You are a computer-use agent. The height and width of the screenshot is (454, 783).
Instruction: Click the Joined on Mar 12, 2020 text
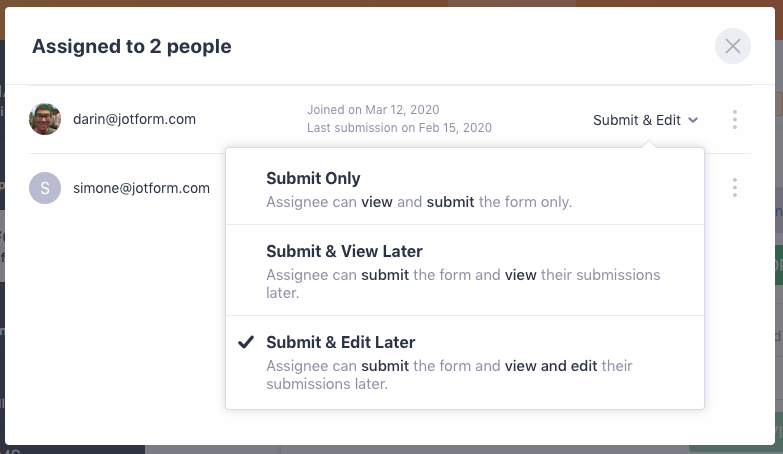[x=373, y=110]
